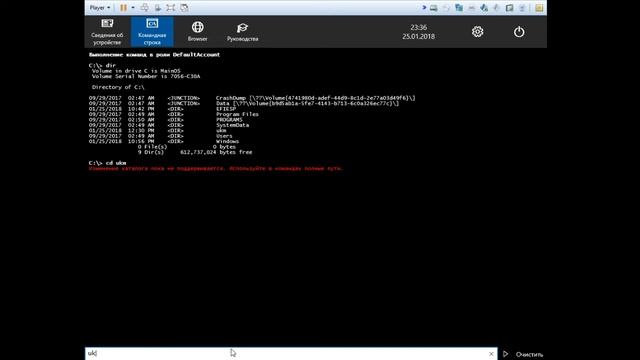Click the red error message line

tap(216, 168)
